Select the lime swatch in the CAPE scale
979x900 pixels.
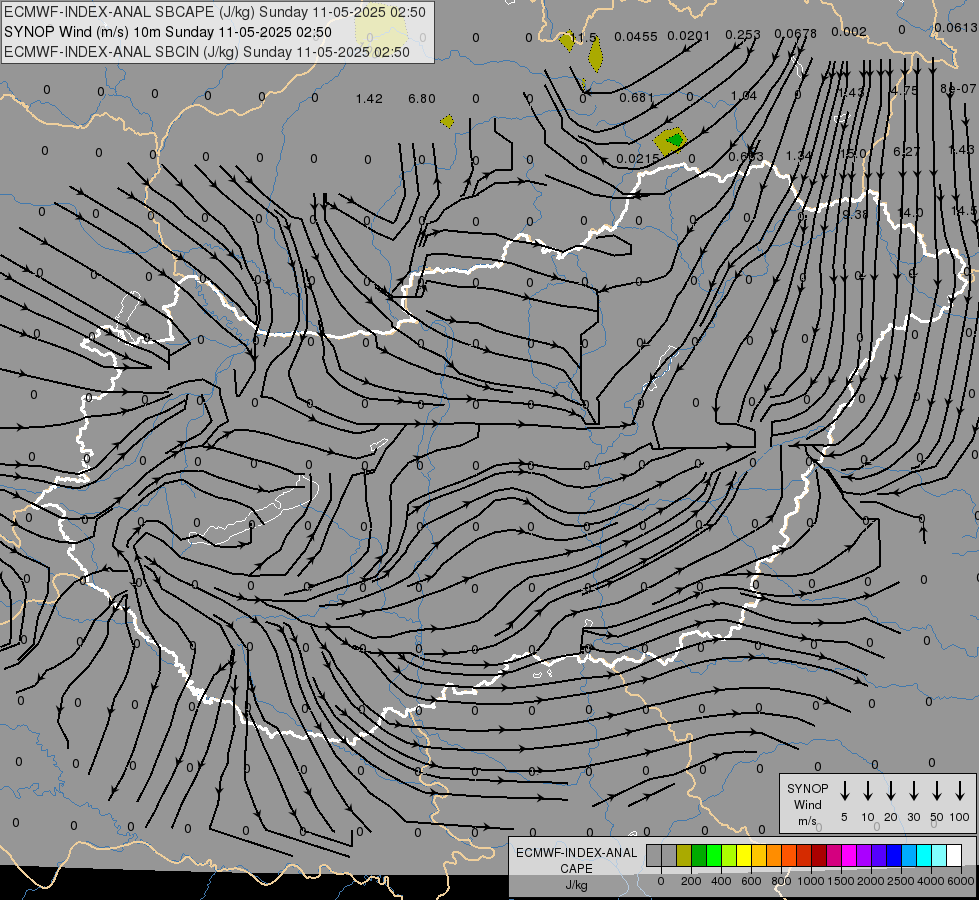pos(729,855)
